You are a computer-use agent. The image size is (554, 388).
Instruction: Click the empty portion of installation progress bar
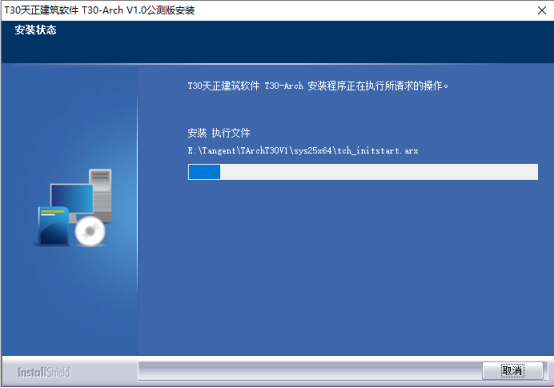379,172
